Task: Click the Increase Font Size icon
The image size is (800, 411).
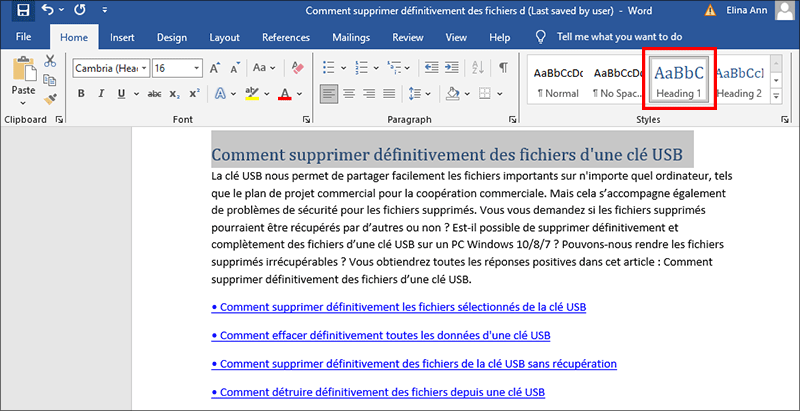Action: [x=215, y=68]
